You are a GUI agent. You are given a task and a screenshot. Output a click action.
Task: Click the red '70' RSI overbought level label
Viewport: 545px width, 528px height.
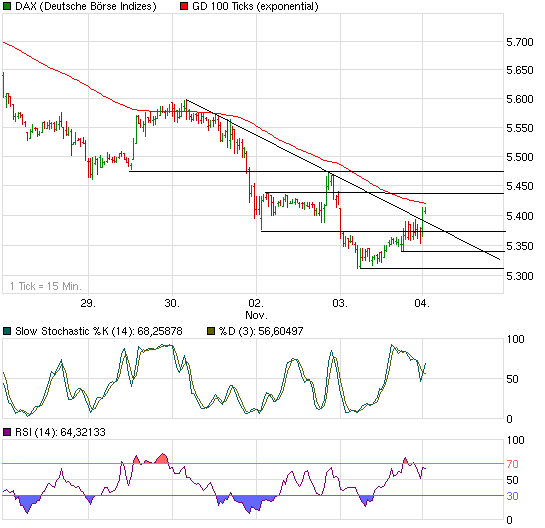(513, 464)
